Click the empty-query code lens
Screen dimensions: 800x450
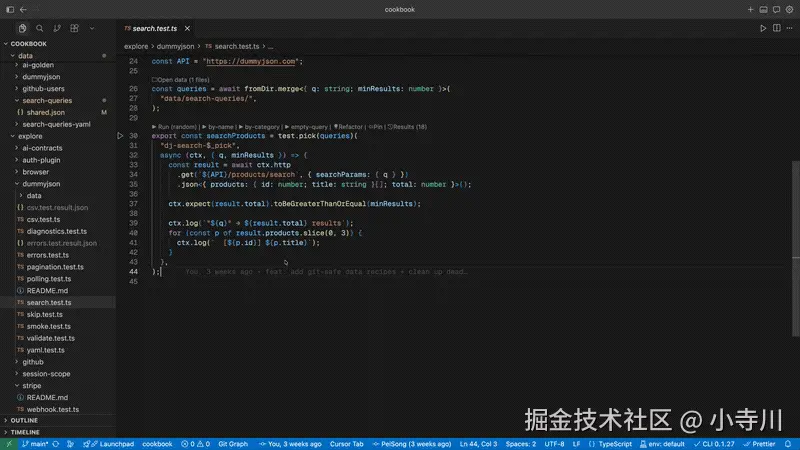click(x=306, y=127)
